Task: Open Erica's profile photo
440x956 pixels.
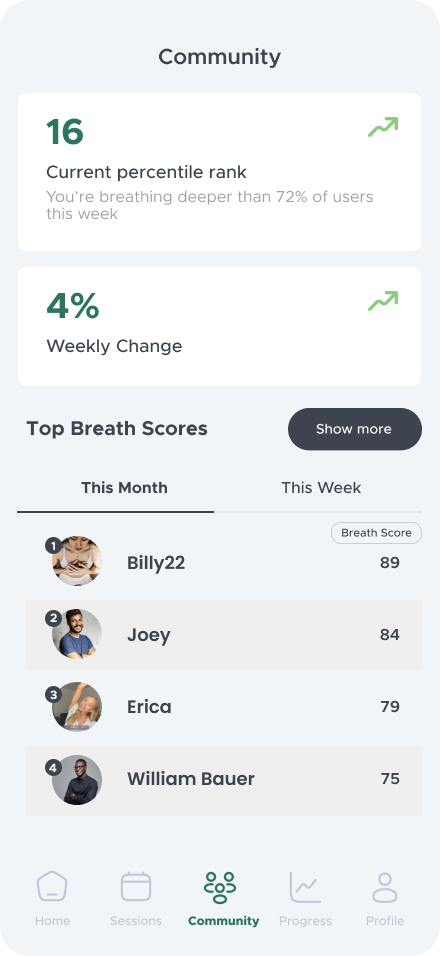Action: (x=77, y=707)
